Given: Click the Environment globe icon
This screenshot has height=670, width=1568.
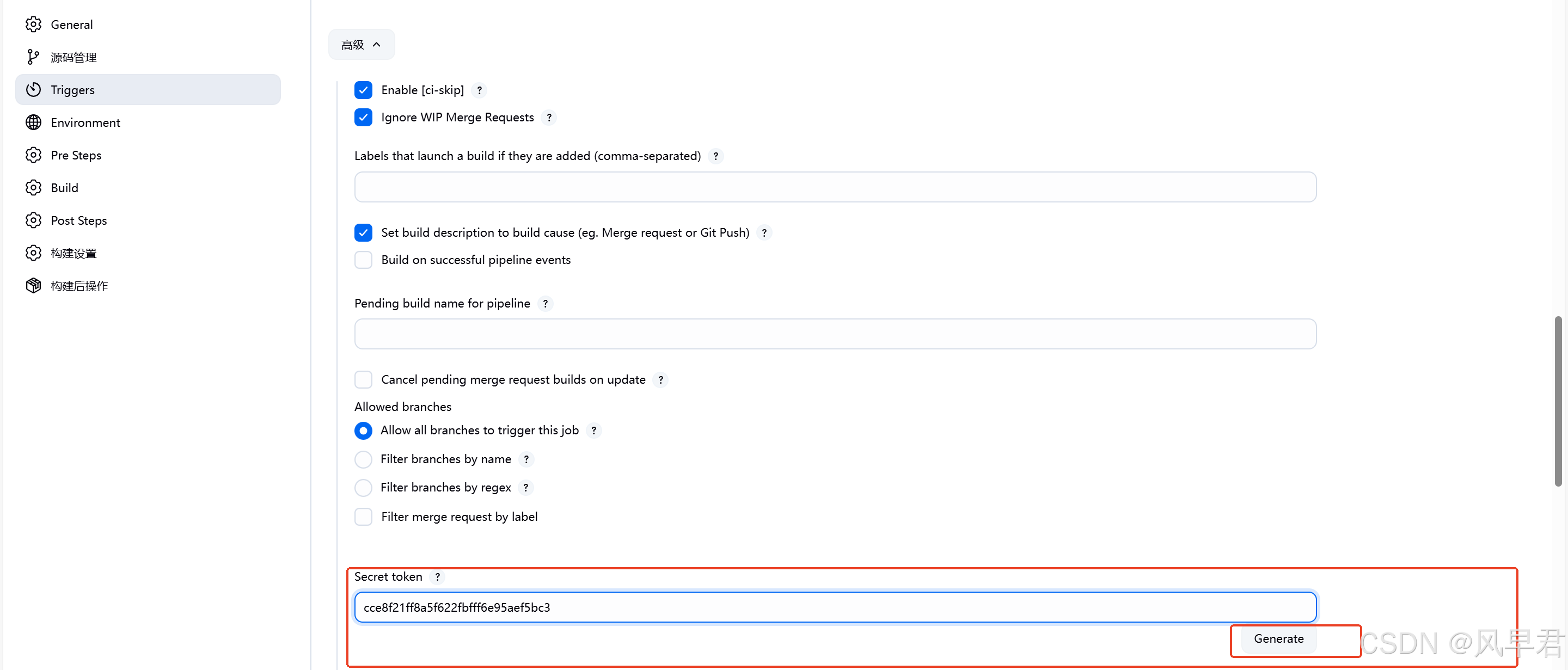Looking at the screenshot, I should click(33, 122).
